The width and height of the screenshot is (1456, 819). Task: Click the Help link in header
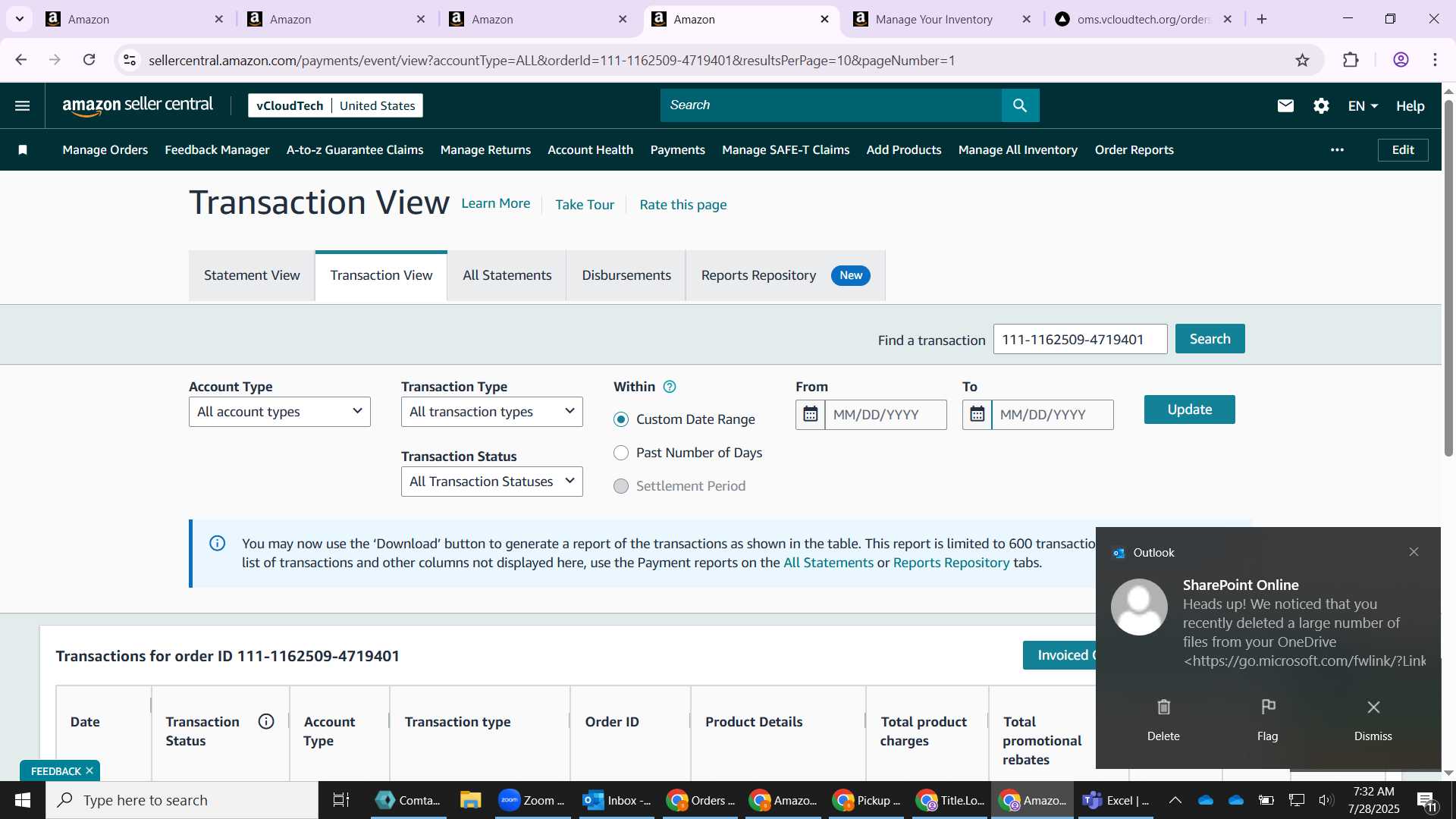coord(1410,106)
